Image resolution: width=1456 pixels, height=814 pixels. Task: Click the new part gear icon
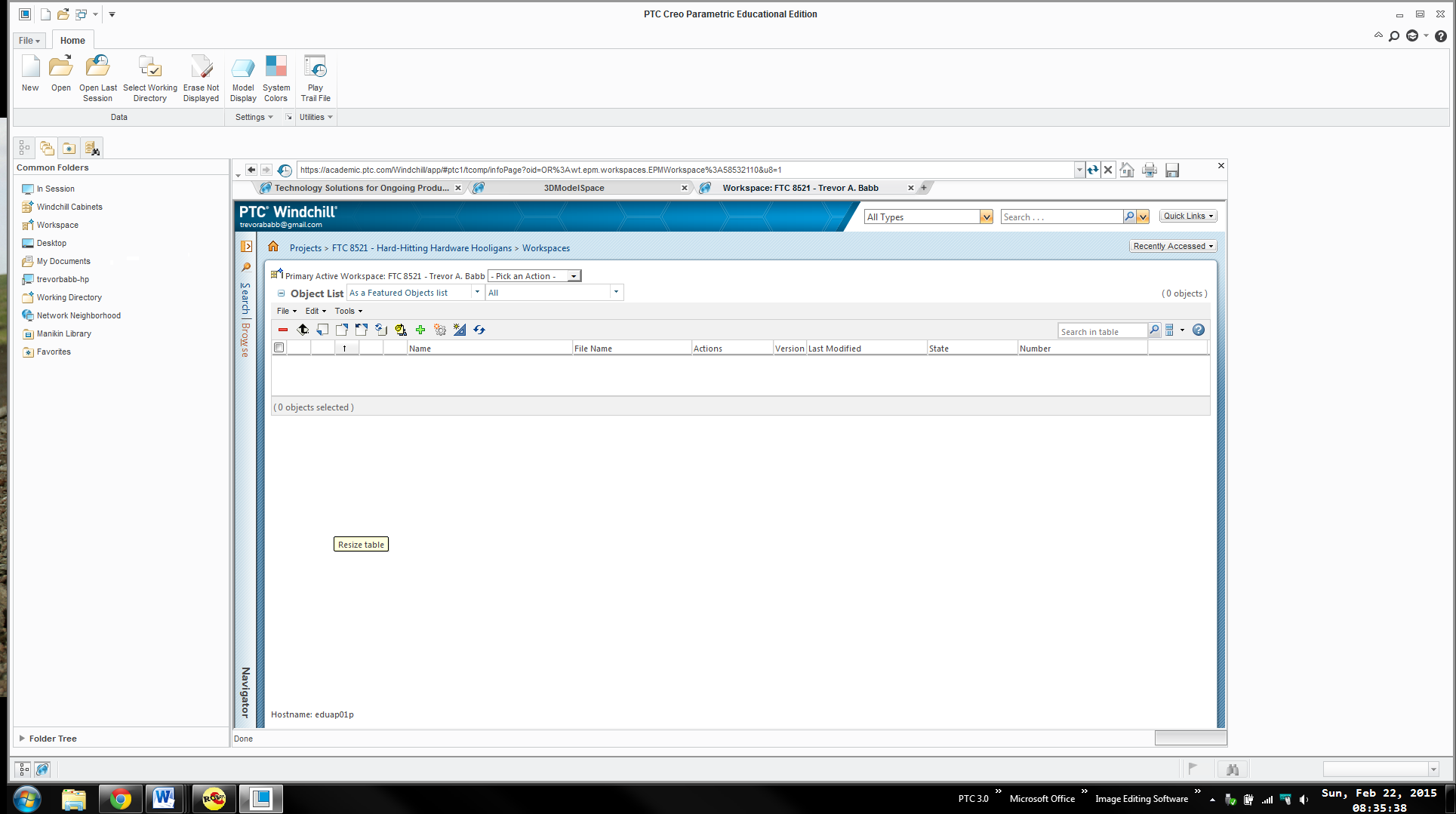(440, 330)
